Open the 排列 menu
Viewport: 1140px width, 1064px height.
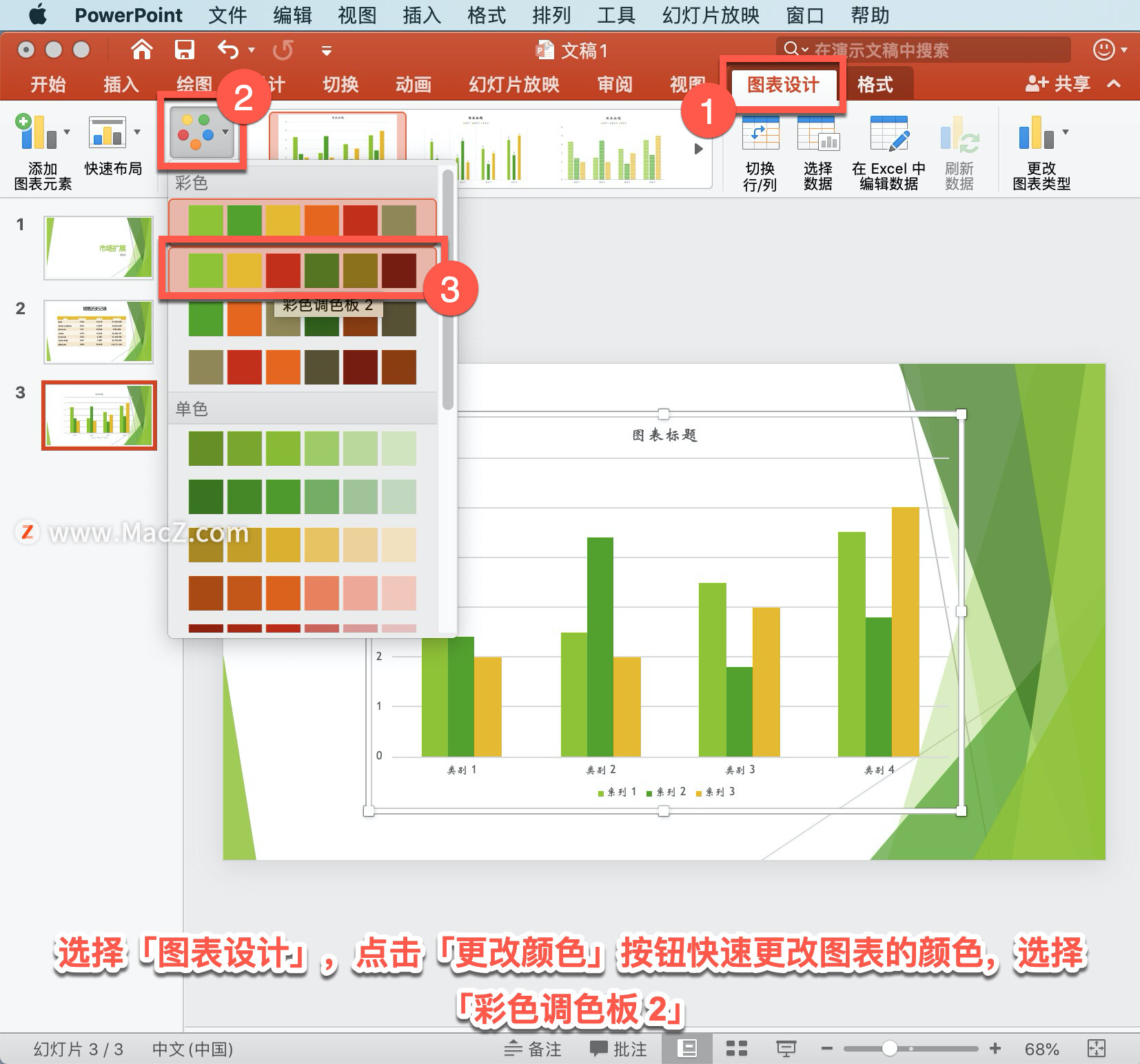coord(551,15)
